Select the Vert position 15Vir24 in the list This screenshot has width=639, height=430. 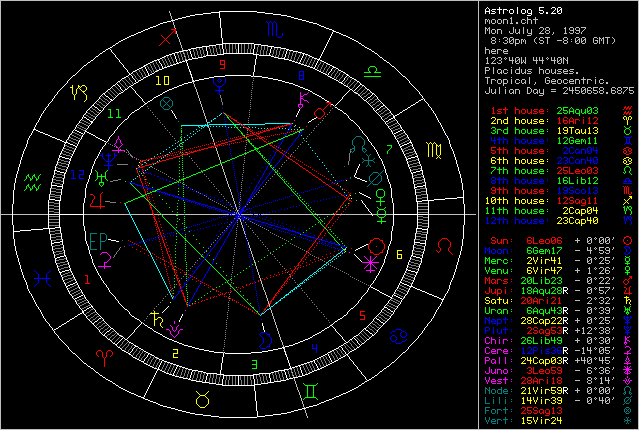(542, 421)
